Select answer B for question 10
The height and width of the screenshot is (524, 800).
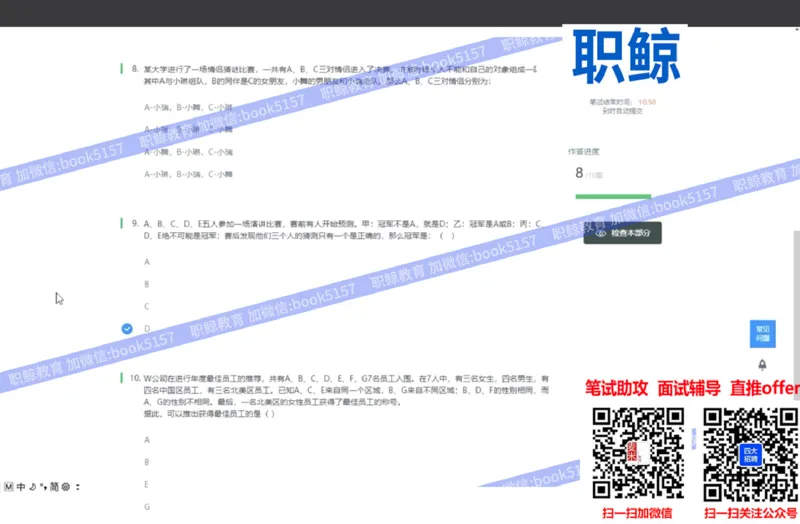click(x=147, y=462)
